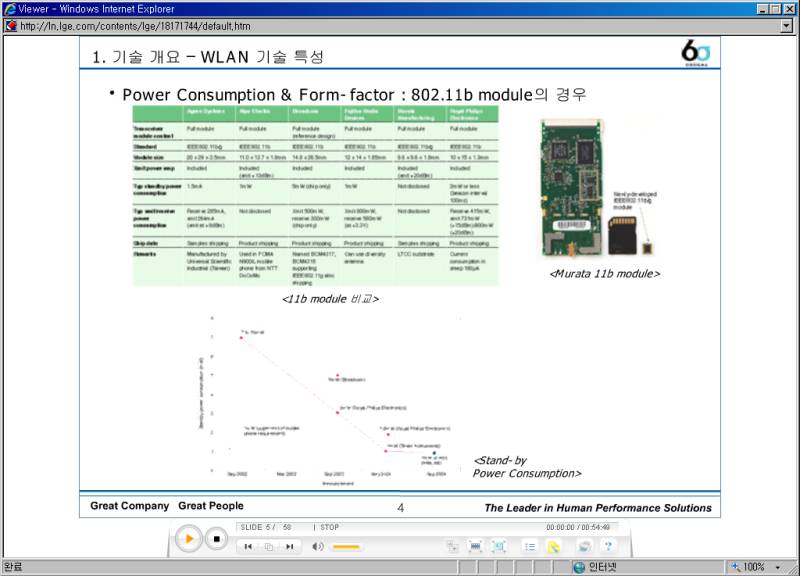Click the settings icon left of help
Screen dimensions: 800x576
pyautogui.click(x=584, y=547)
